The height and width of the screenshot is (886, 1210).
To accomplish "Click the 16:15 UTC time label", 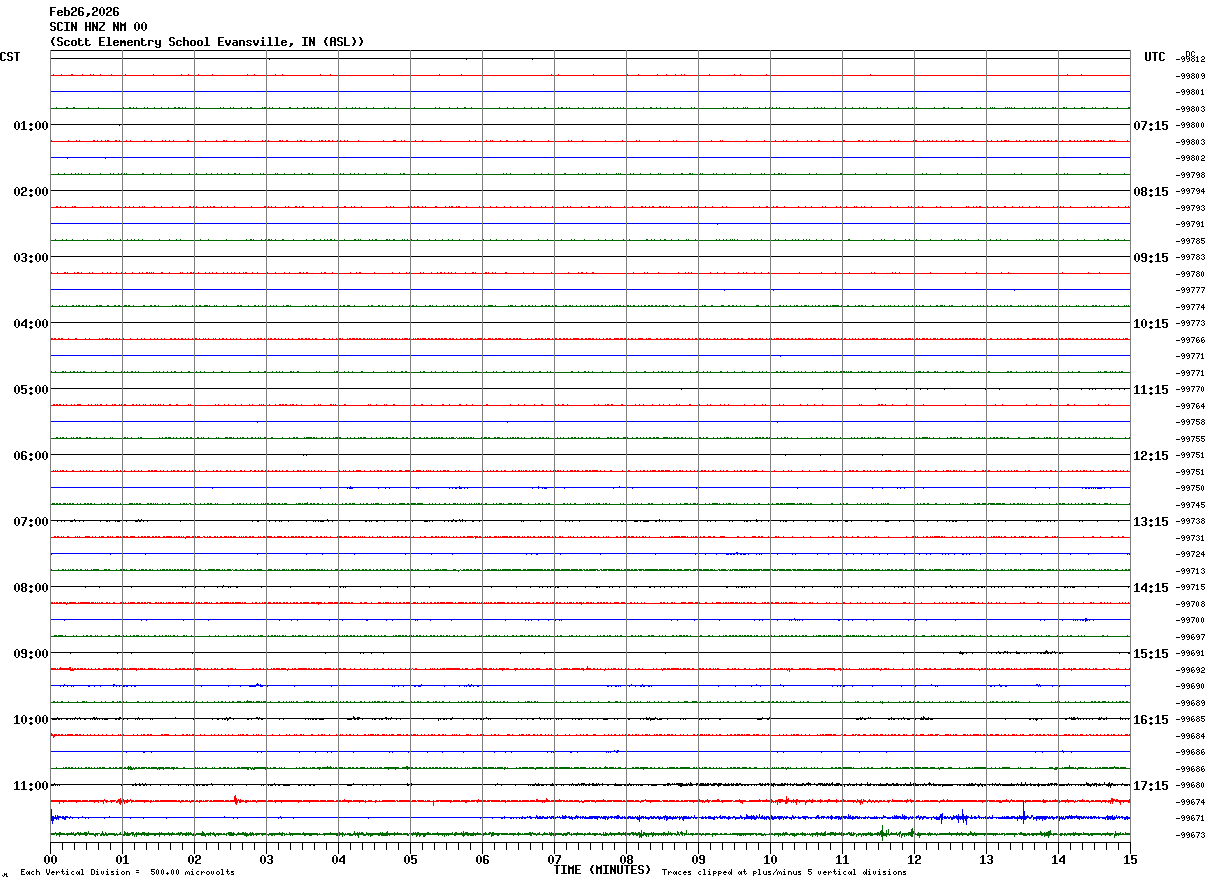I will pos(1150,720).
